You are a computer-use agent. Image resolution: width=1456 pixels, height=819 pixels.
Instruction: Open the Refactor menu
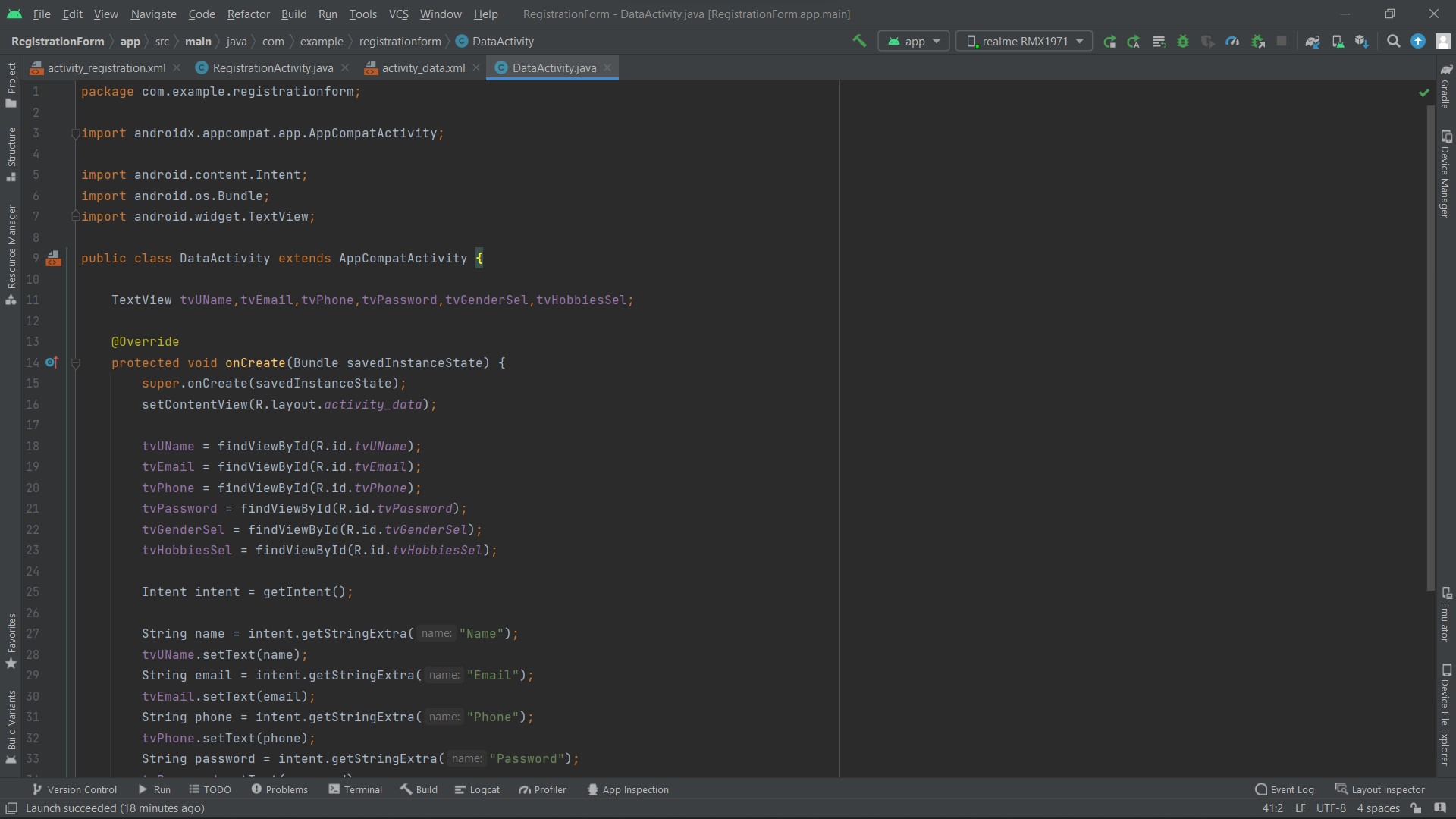[248, 14]
